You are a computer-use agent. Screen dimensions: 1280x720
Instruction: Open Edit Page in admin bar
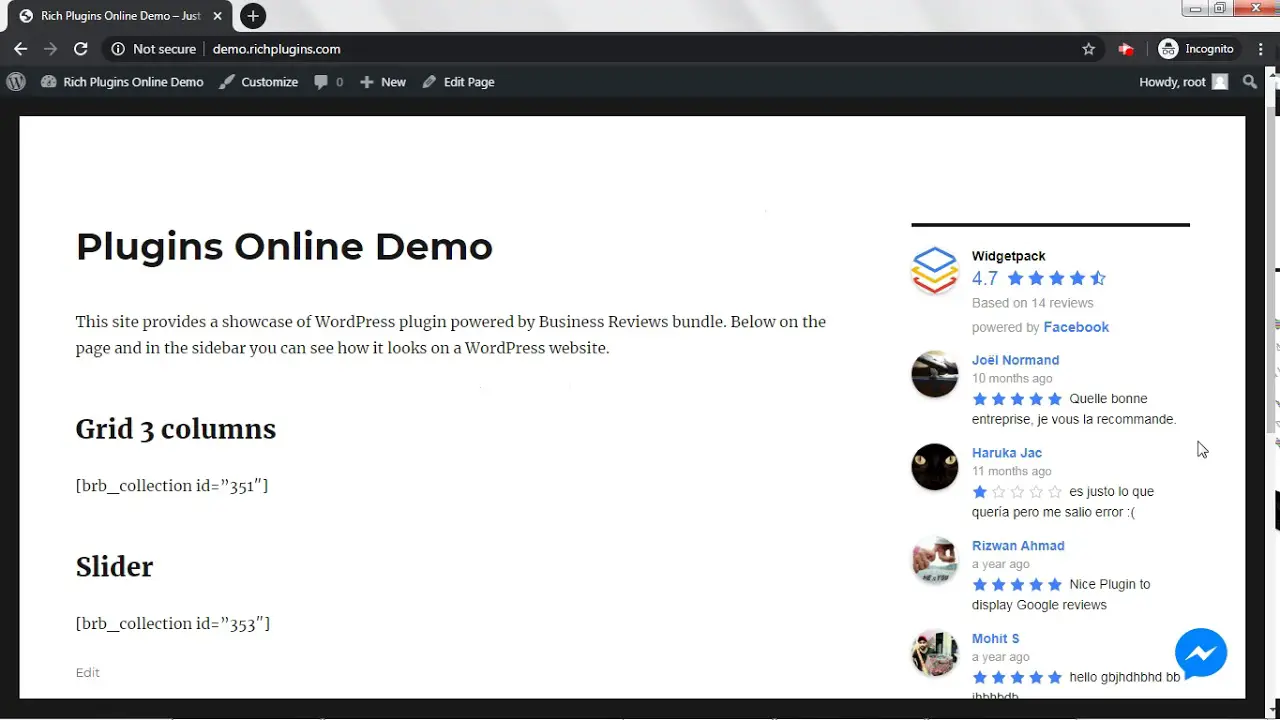coord(459,82)
